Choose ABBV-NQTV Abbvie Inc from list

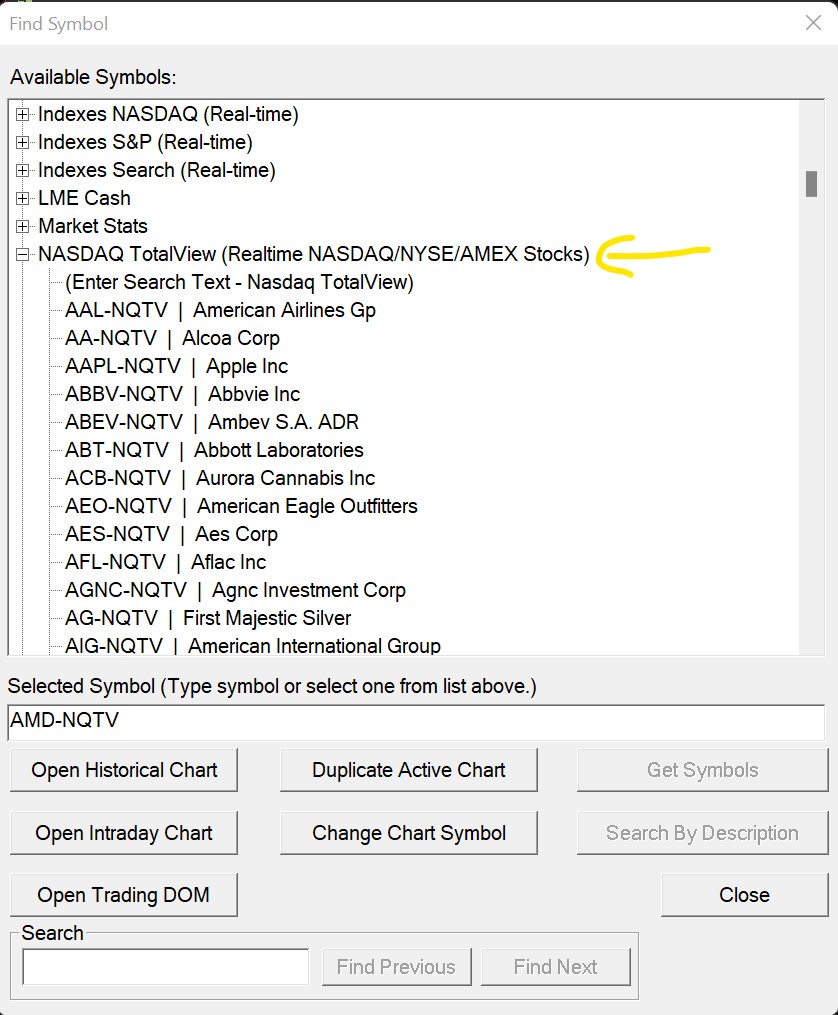point(182,394)
